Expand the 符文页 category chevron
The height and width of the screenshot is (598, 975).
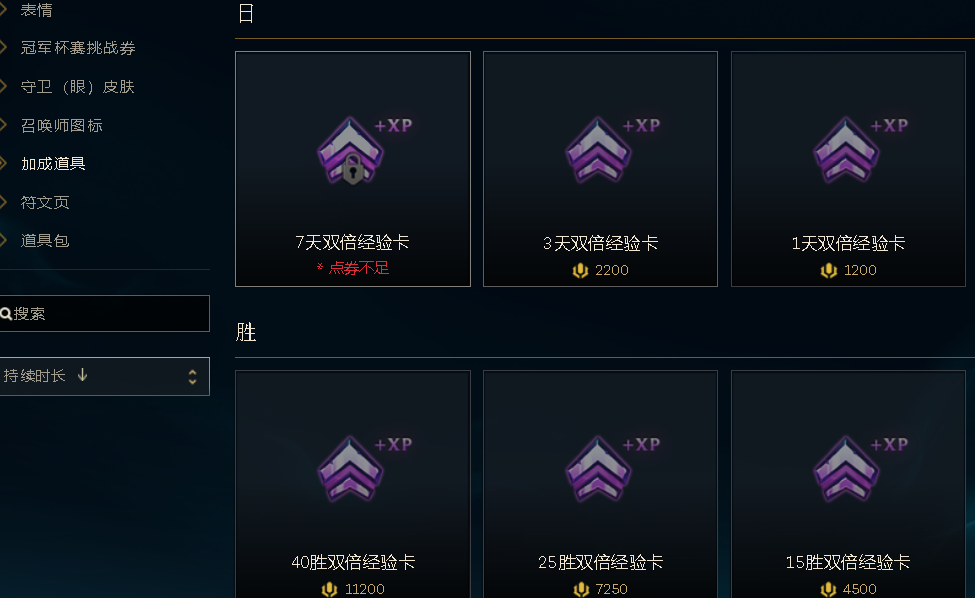[x=3, y=202]
